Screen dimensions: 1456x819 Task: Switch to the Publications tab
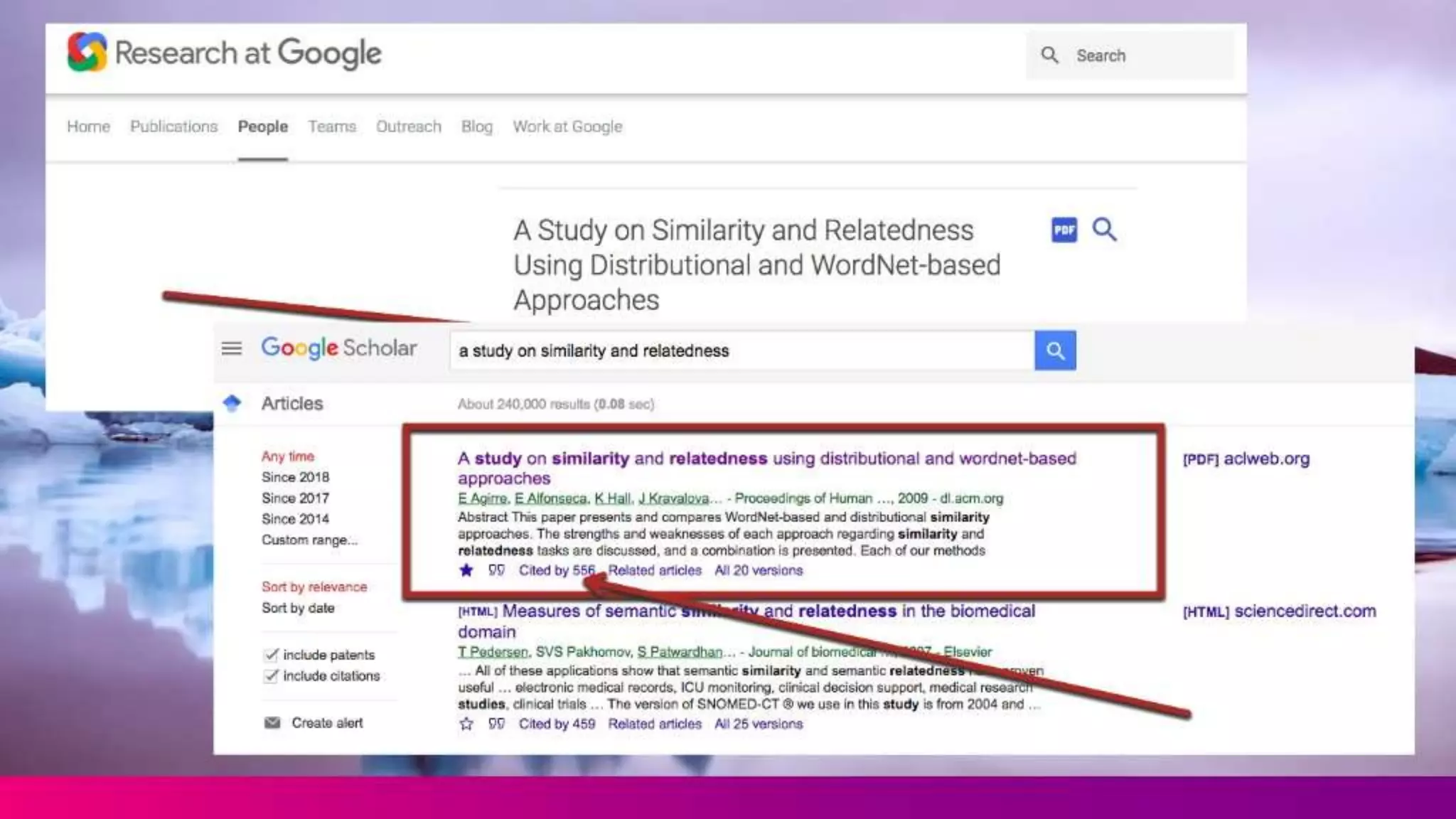click(x=173, y=127)
